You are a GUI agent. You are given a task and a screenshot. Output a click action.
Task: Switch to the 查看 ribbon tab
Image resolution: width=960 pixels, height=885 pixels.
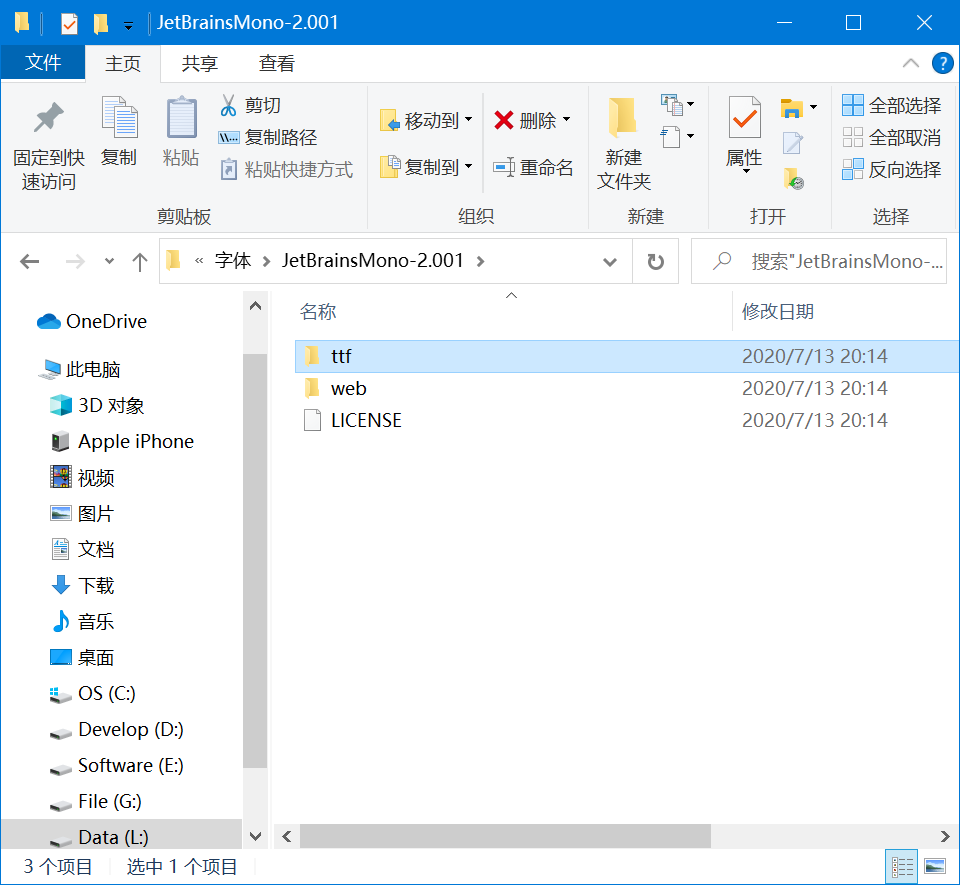coord(276,63)
